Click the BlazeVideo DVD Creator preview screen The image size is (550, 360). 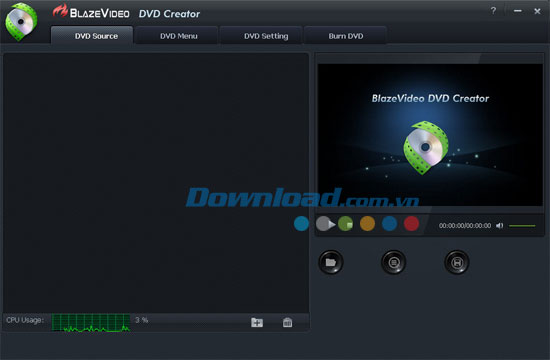[x=430, y=135]
